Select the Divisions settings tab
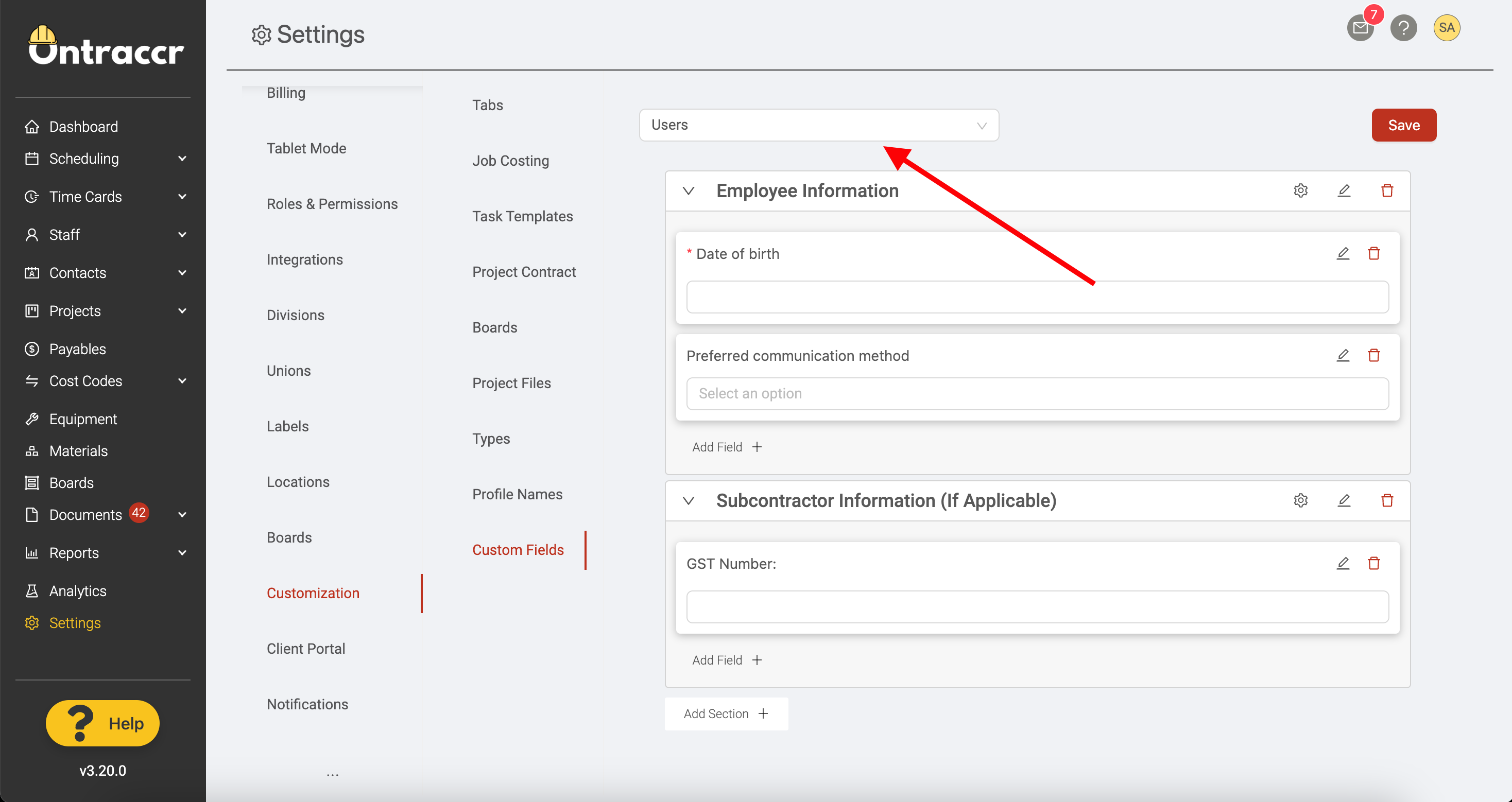 coord(295,315)
